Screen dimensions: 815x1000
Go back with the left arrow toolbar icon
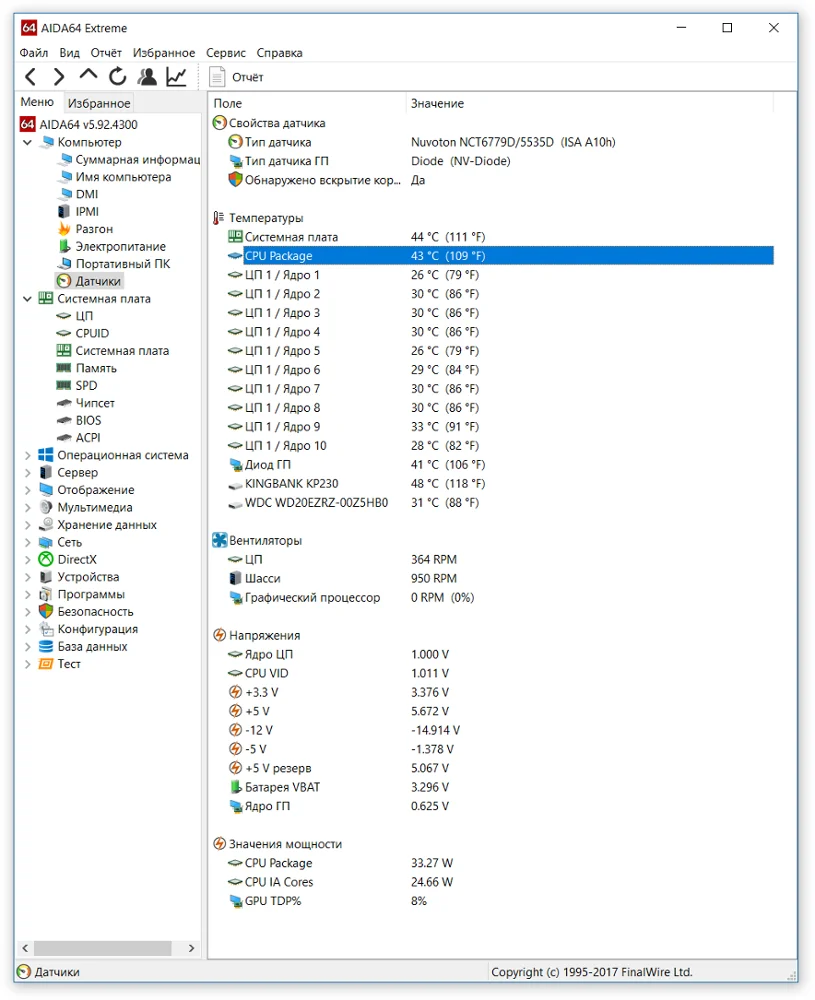pyautogui.click(x=30, y=77)
